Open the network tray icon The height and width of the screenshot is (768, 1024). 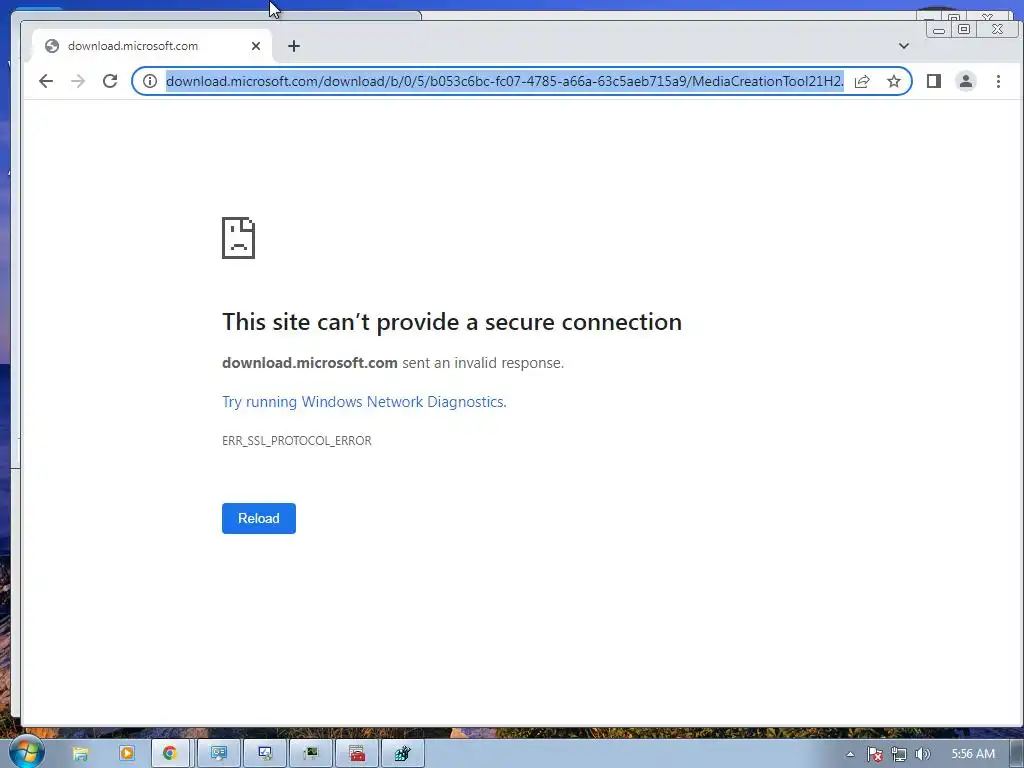899,754
